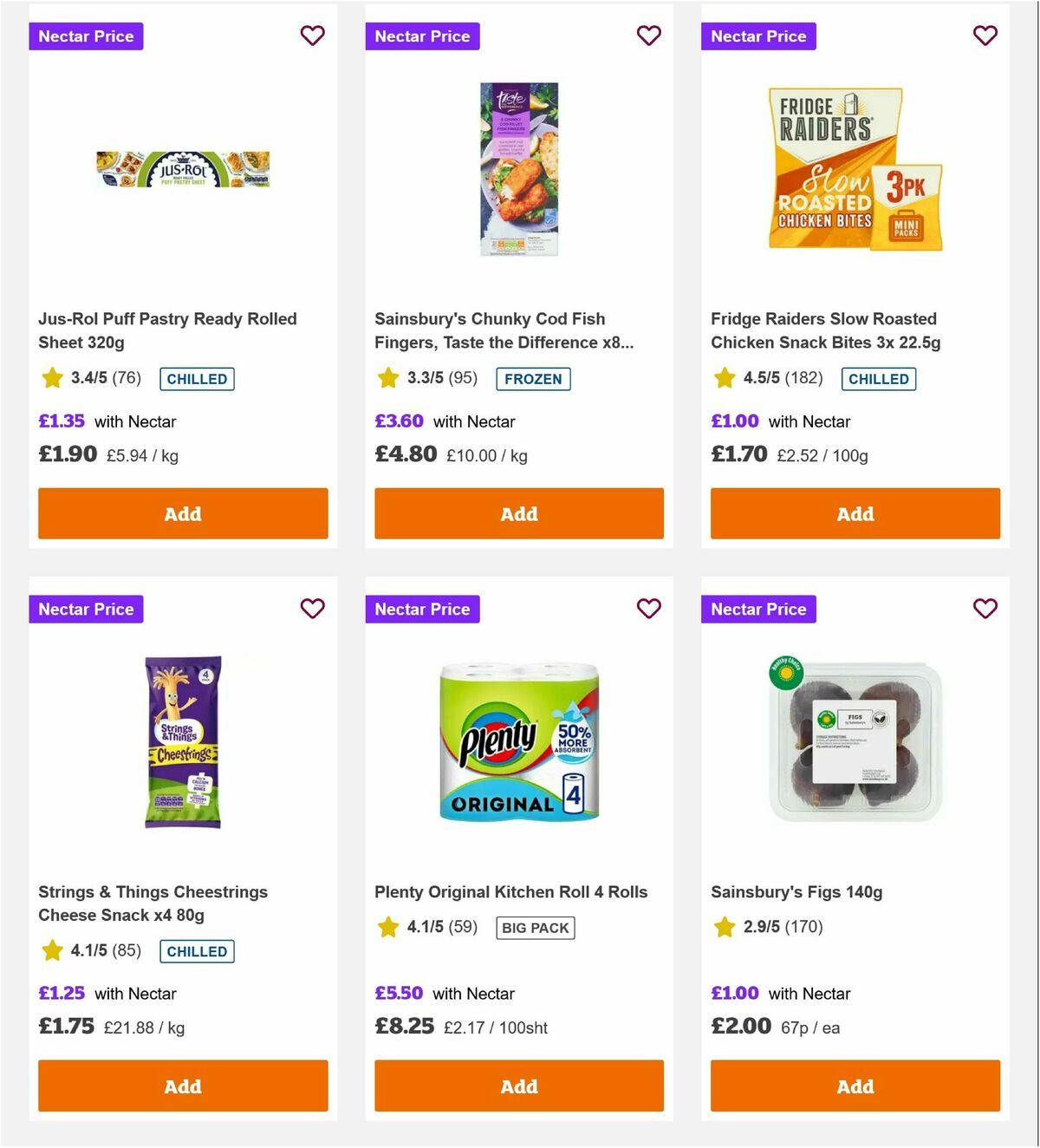Favourite the Fridge Raiders Chicken Snack Bites
Screen dimensions: 1040x1148
985,36
